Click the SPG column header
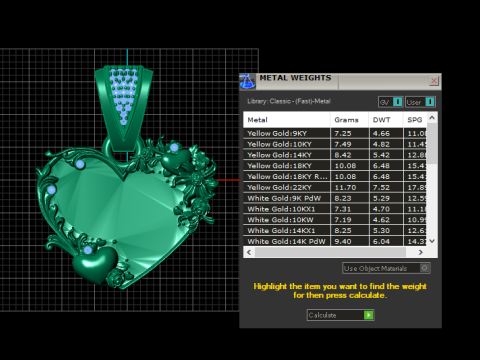 point(415,120)
